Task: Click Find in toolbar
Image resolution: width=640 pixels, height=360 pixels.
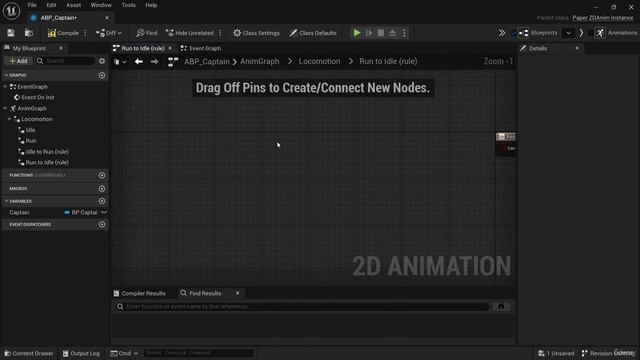Action: click(x=147, y=33)
